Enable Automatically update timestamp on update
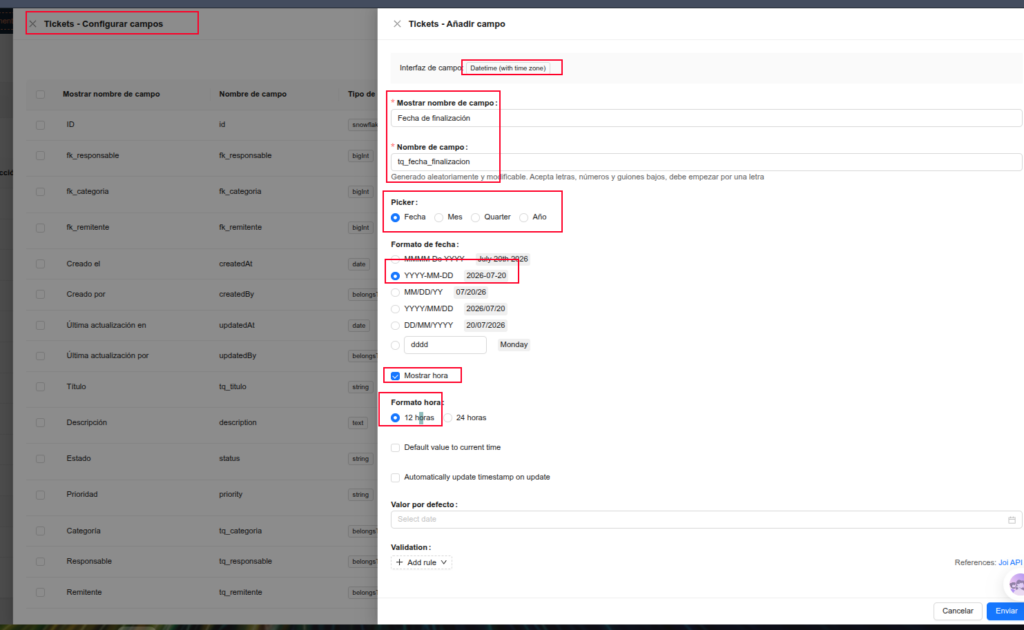 [x=395, y=477]
